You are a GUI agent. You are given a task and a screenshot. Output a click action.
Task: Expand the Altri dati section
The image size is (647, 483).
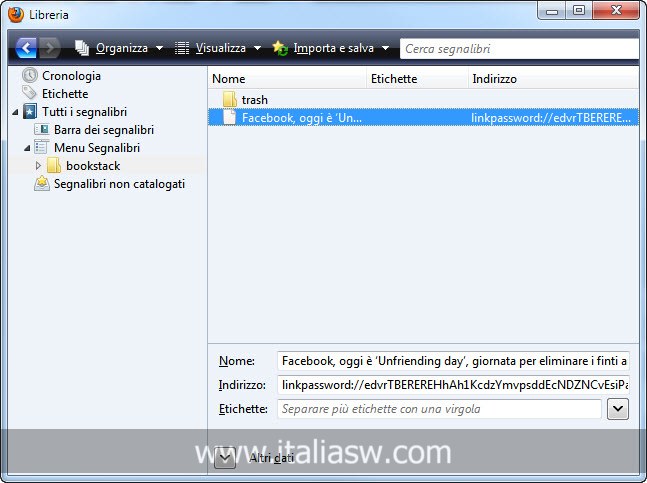225,458
